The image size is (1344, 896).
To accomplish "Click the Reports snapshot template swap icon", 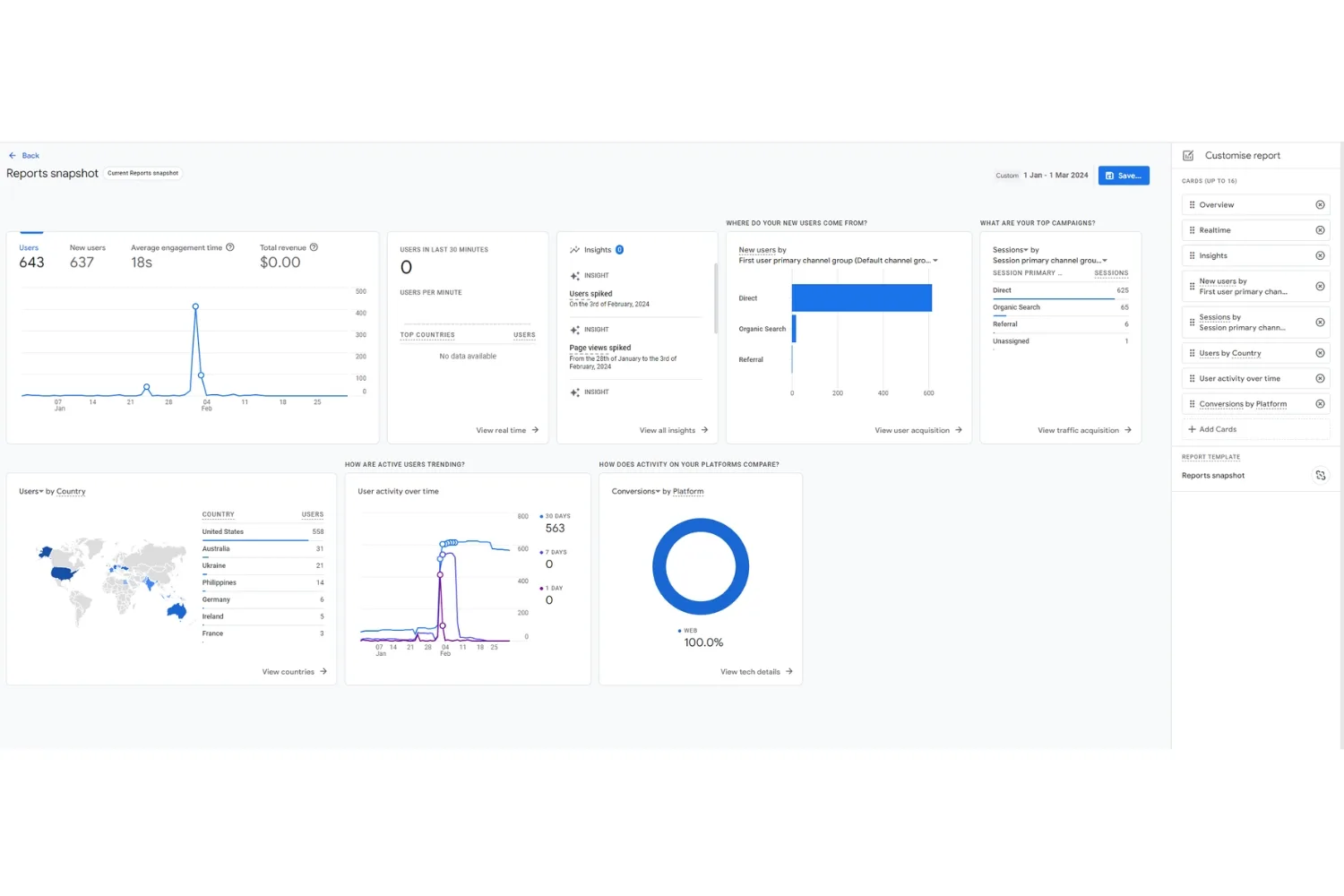I will (x=1320, y=476).
